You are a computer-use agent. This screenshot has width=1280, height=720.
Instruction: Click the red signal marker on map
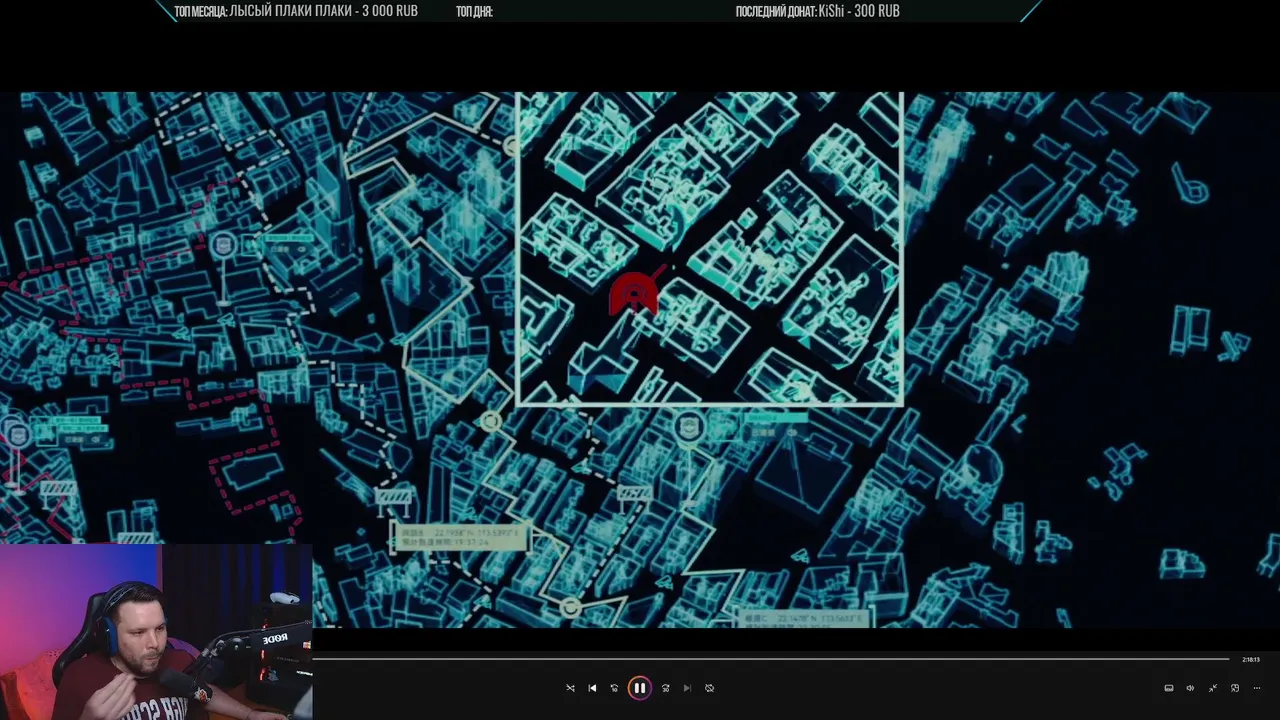(635, 293)
